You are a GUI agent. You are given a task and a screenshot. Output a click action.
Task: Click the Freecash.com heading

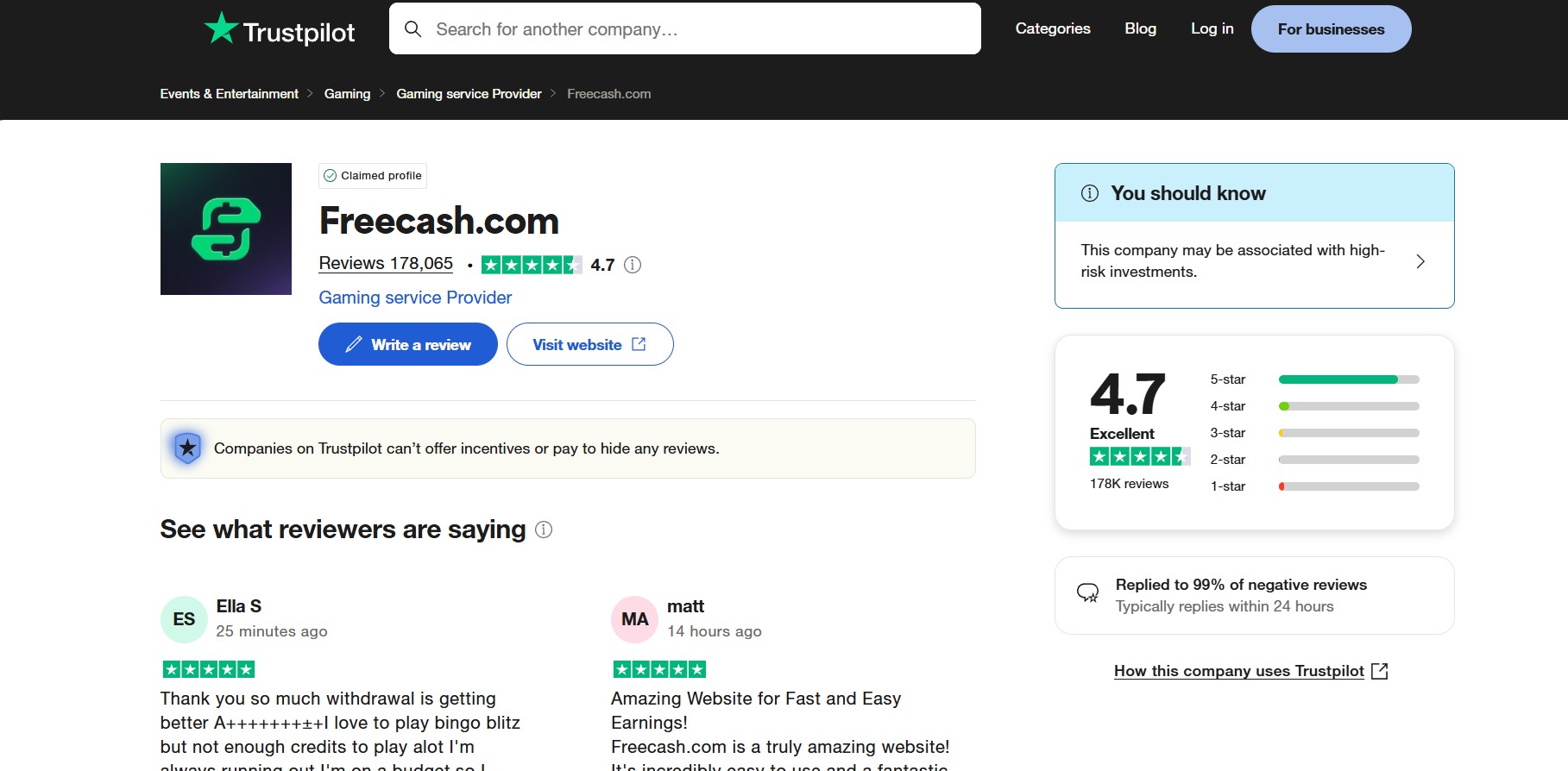pos(439,221)
